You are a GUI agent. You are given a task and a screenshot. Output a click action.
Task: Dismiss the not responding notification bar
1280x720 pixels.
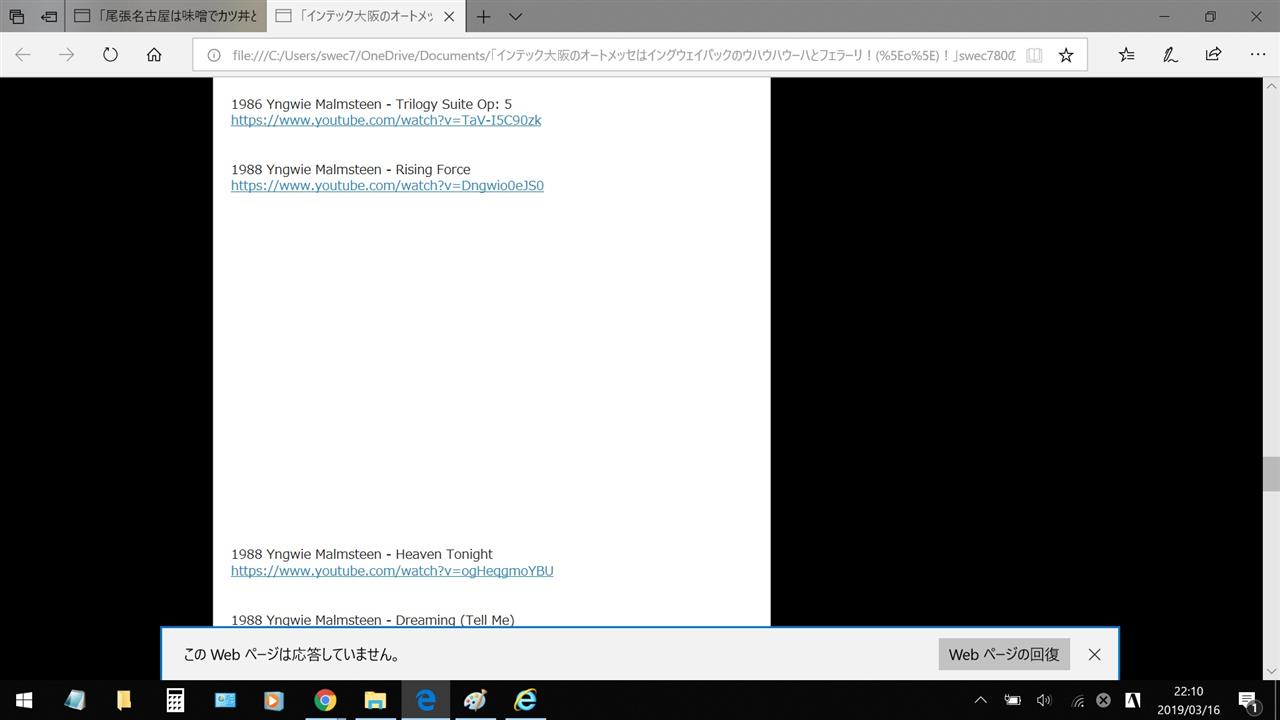[x=1094, y=655]
